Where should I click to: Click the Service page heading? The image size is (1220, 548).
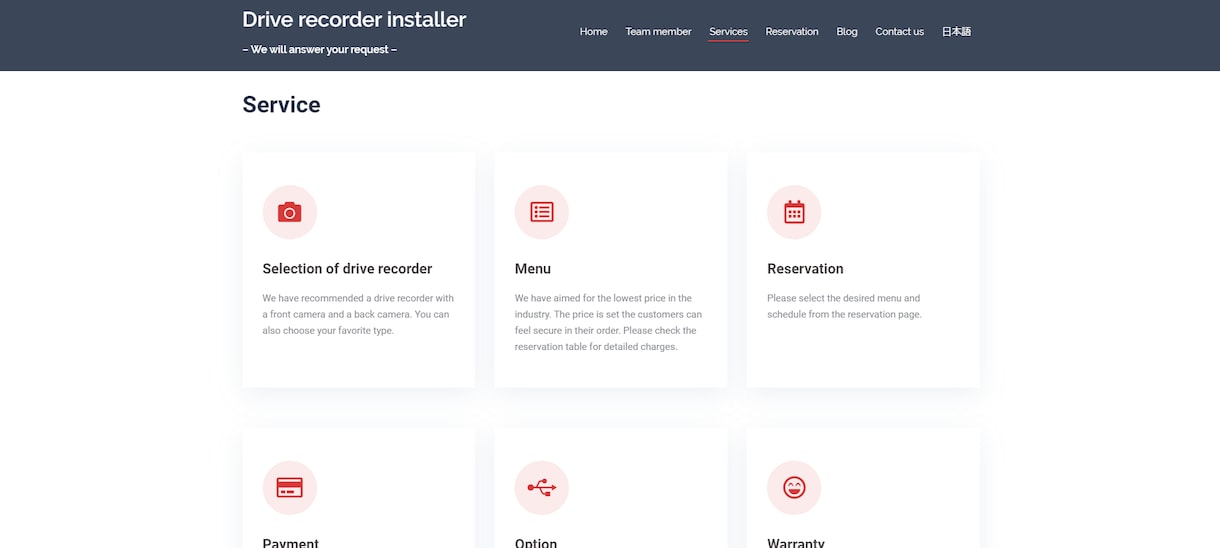click(x=281, y=105)
